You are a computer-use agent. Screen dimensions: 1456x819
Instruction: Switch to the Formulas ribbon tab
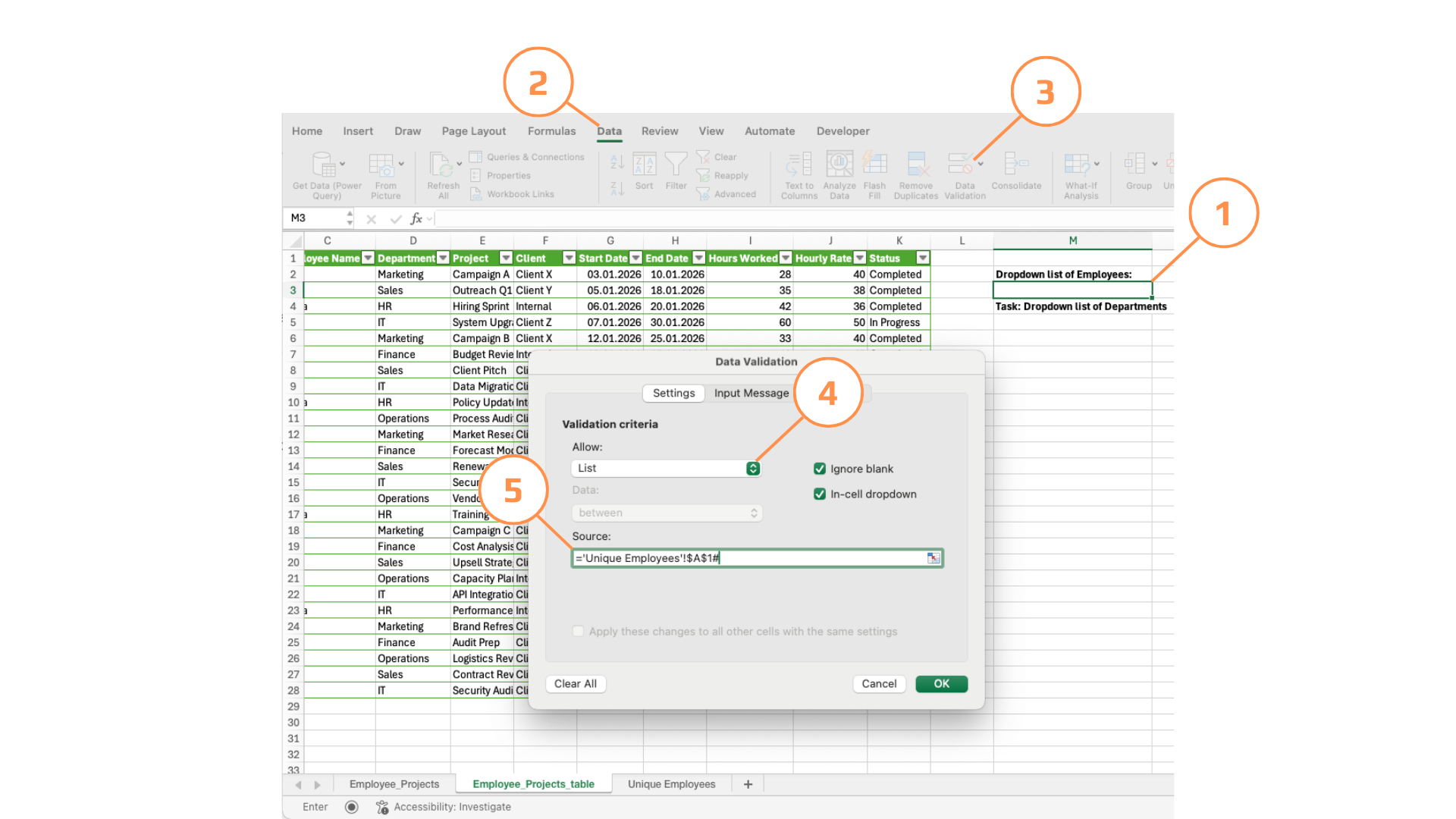pos(551,131)
